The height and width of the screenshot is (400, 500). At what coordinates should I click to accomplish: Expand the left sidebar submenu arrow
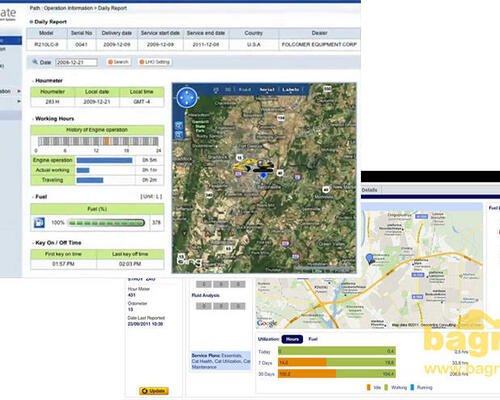[19, 91]
